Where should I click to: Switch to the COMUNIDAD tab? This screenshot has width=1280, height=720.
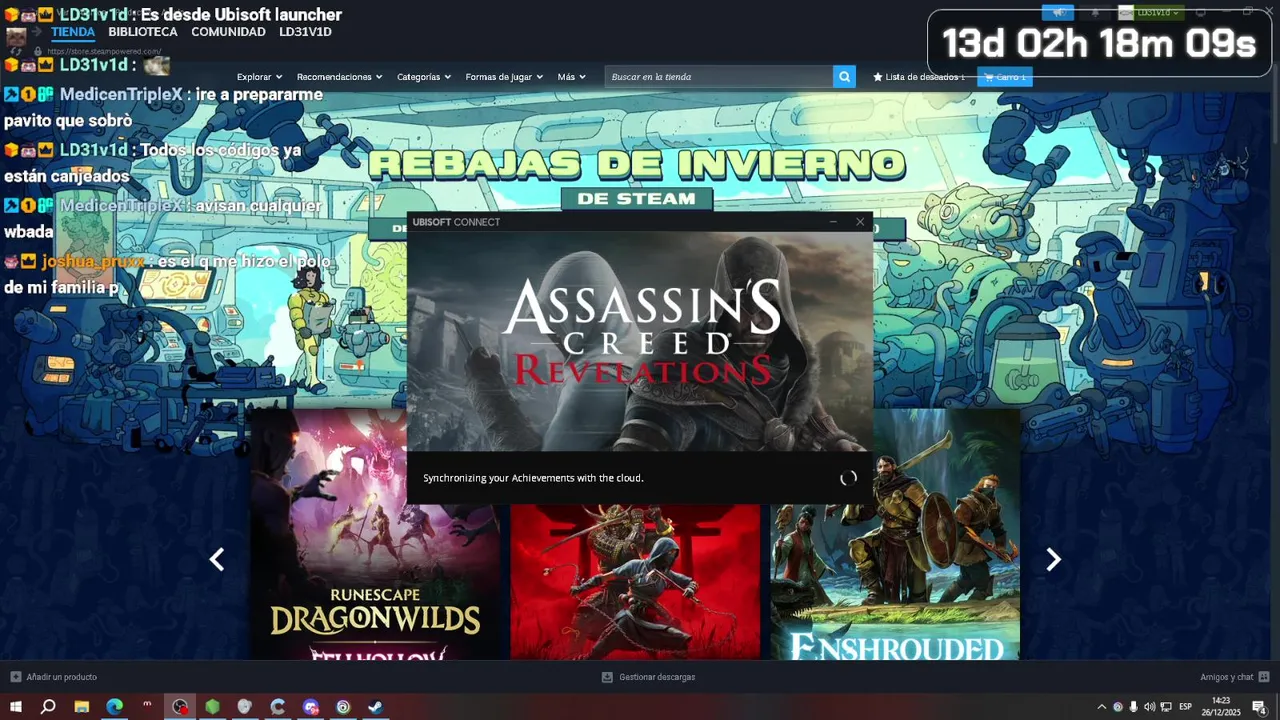(228, 32)
